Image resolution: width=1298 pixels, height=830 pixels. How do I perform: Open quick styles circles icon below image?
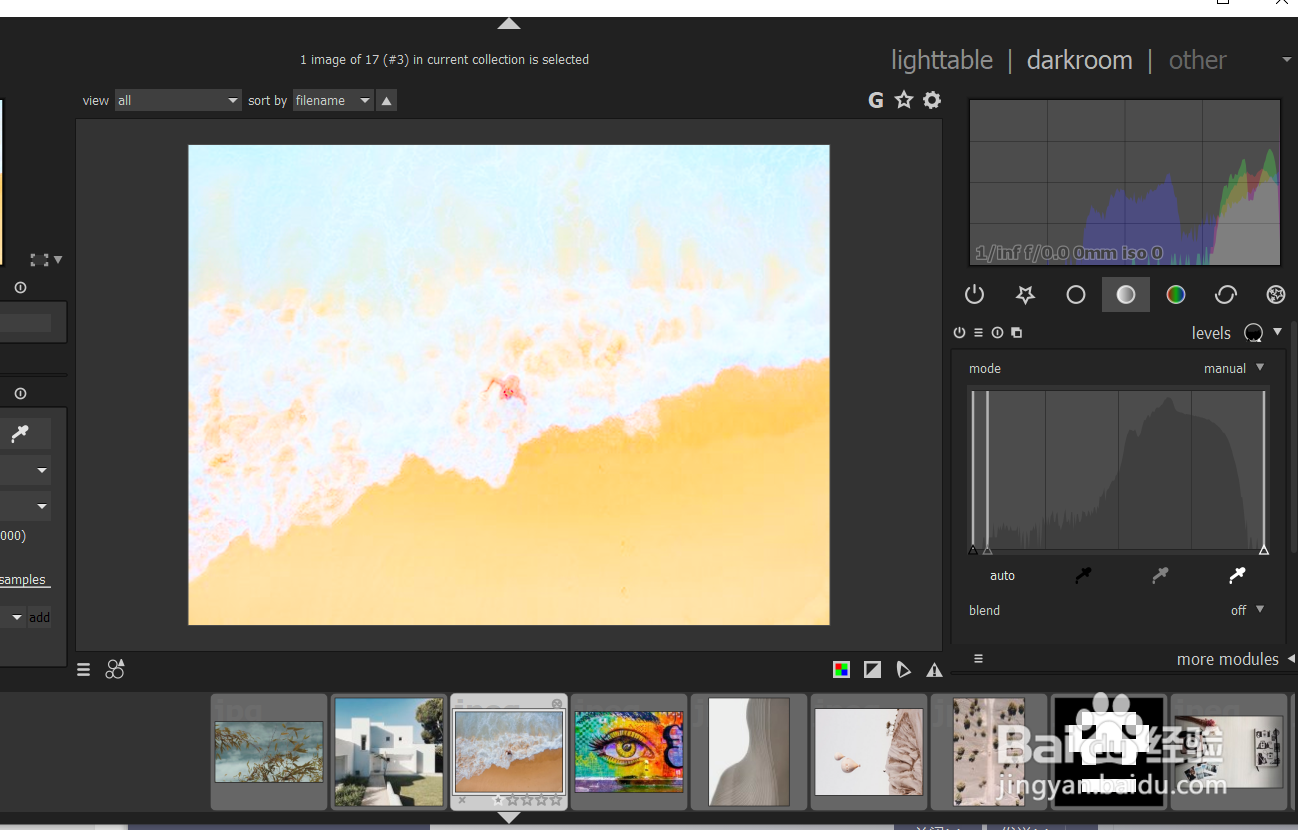tap(115, 669)
